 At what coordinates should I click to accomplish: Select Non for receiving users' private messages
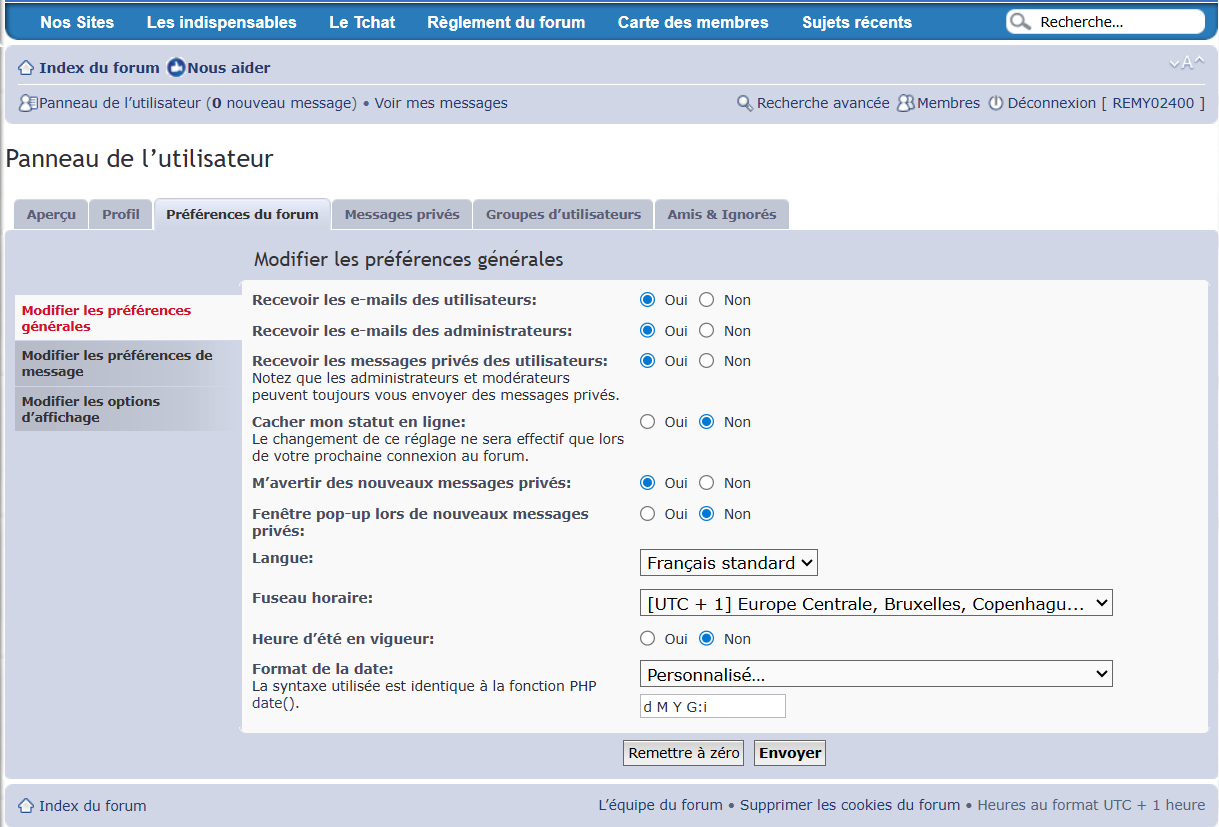point(707,361)
